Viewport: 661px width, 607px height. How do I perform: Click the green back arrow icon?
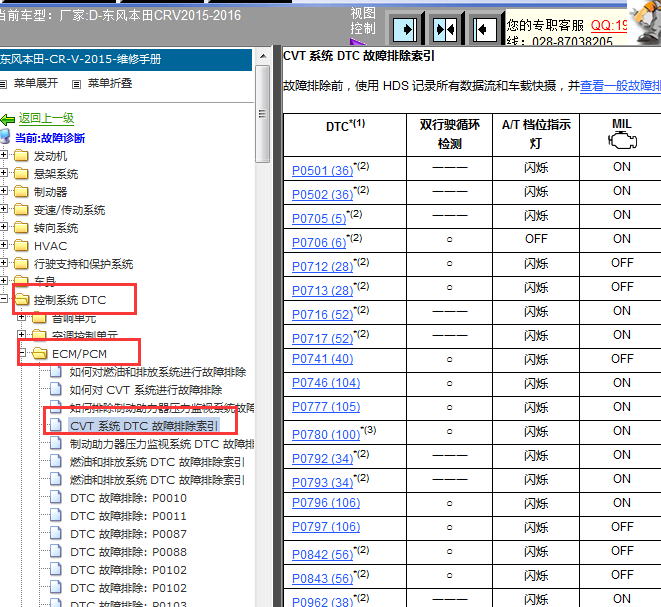[x=8, y=120]
